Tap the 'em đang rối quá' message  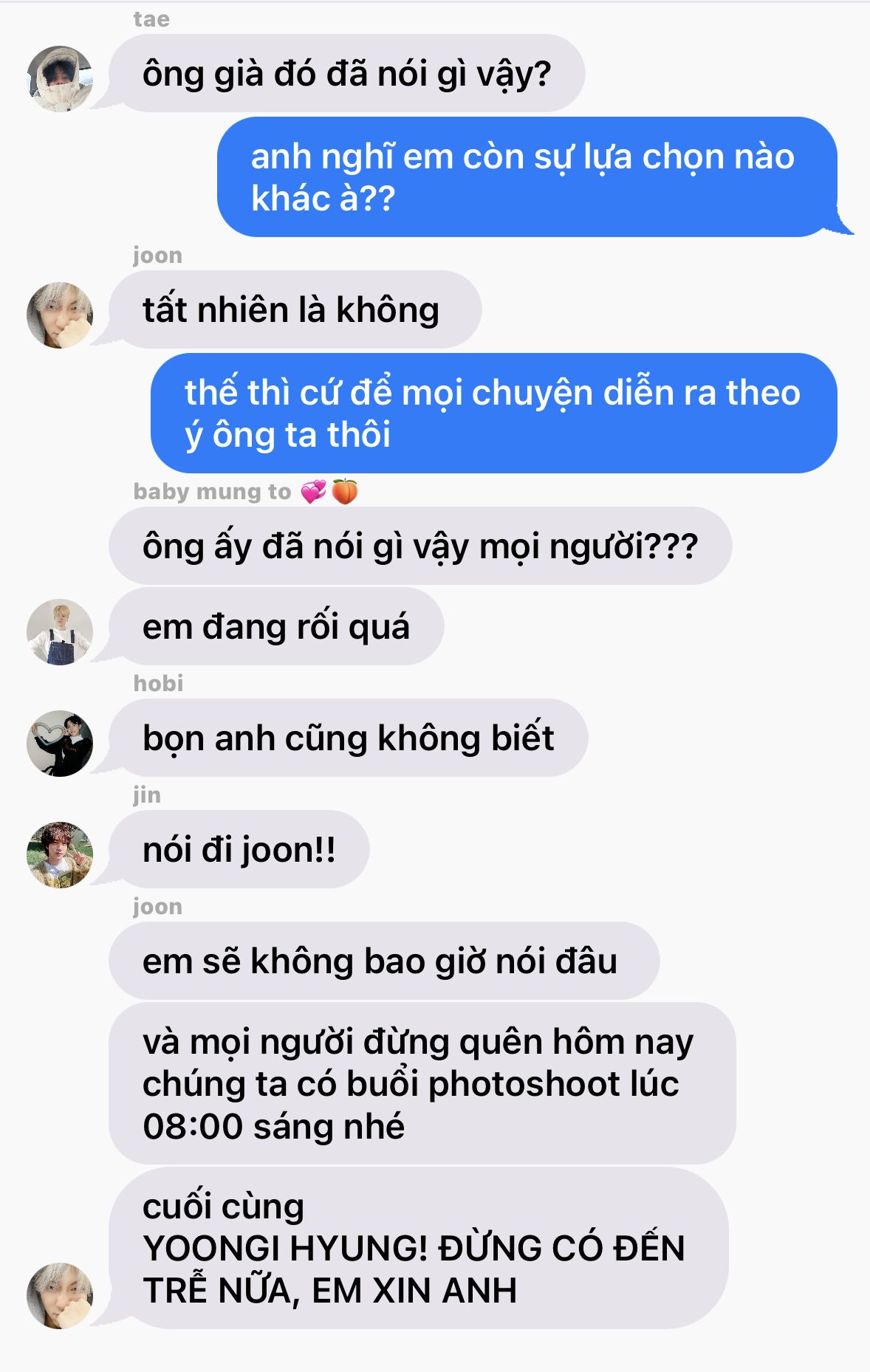(x=276, y=626)
